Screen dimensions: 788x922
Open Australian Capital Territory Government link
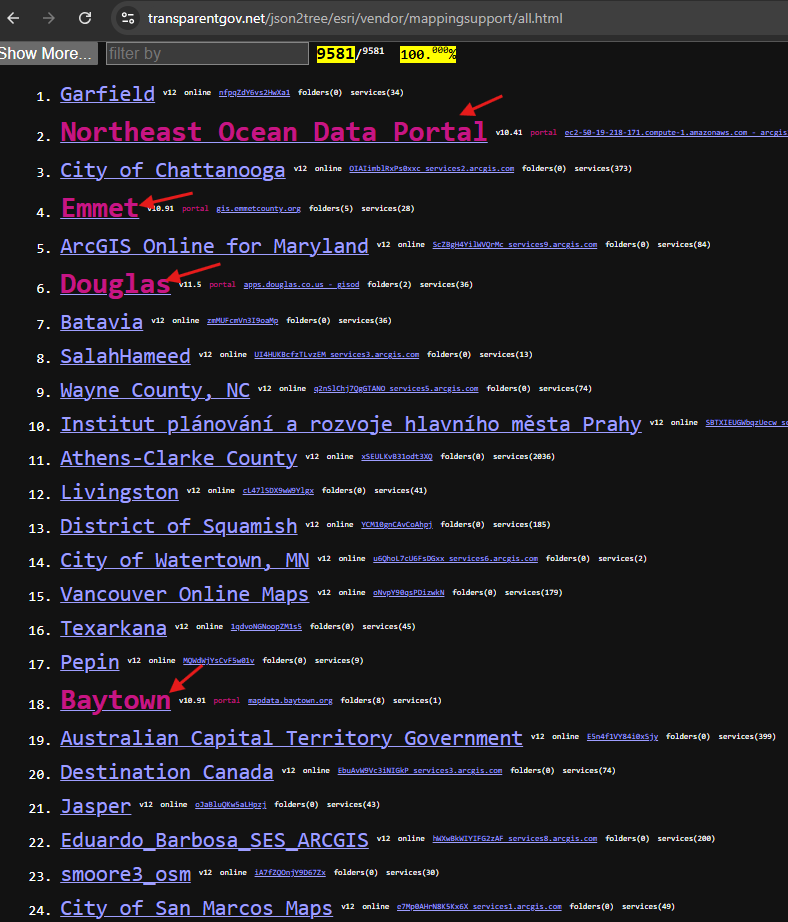(292, 738)
